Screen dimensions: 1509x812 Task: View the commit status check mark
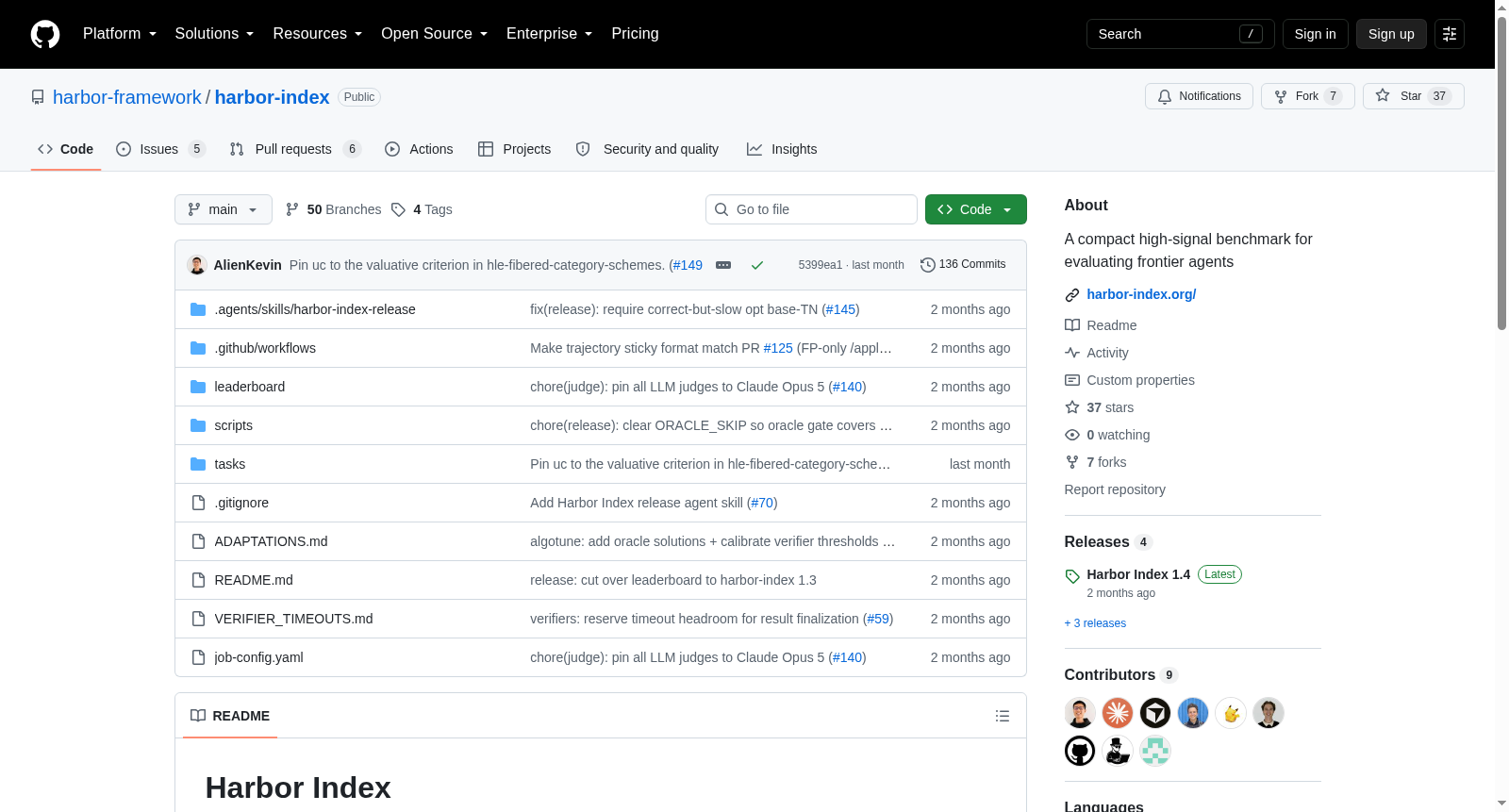(x=757, y=265)
